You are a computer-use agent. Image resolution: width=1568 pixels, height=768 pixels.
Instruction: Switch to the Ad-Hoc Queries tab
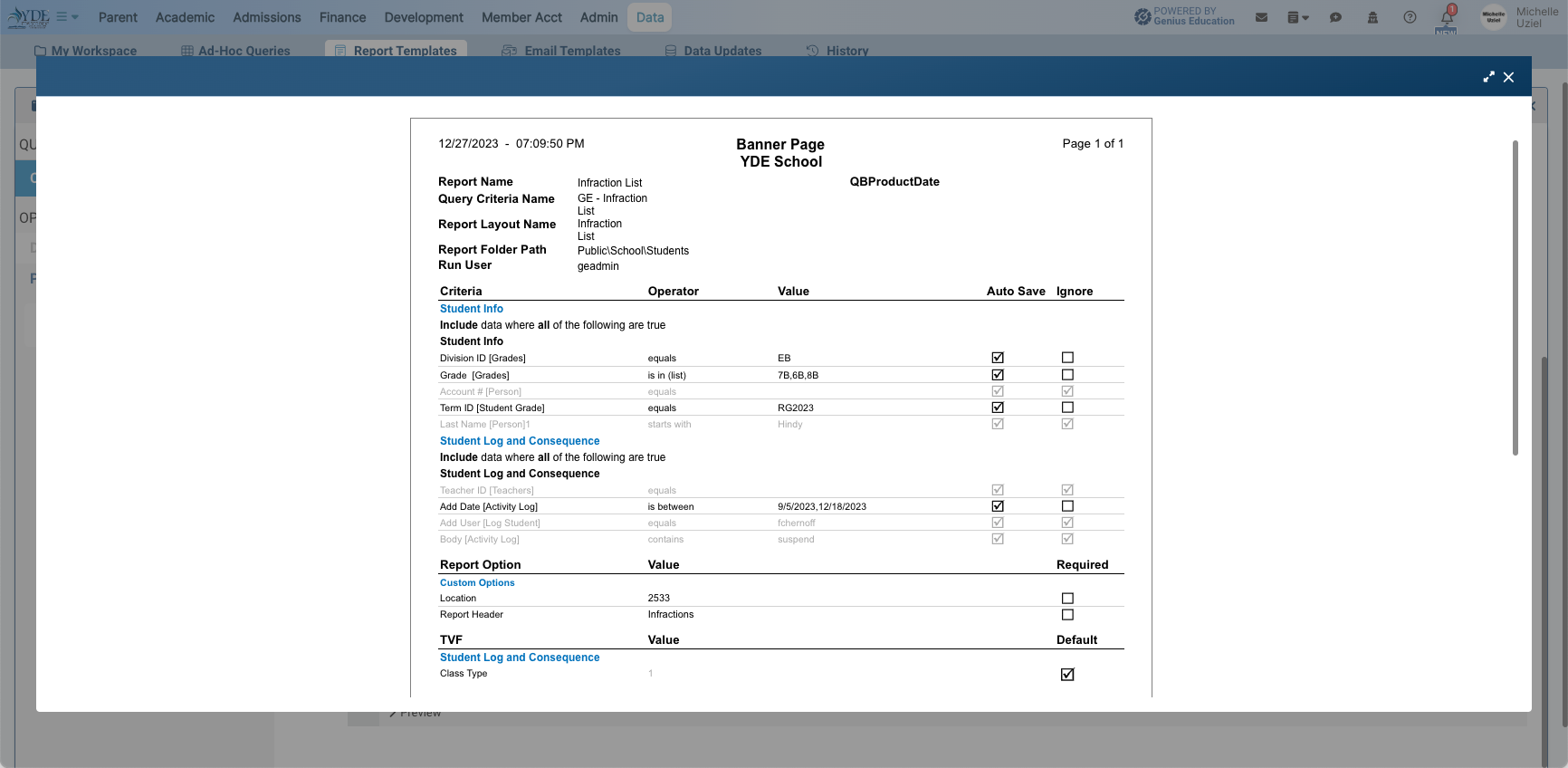[x=236, y=51]
